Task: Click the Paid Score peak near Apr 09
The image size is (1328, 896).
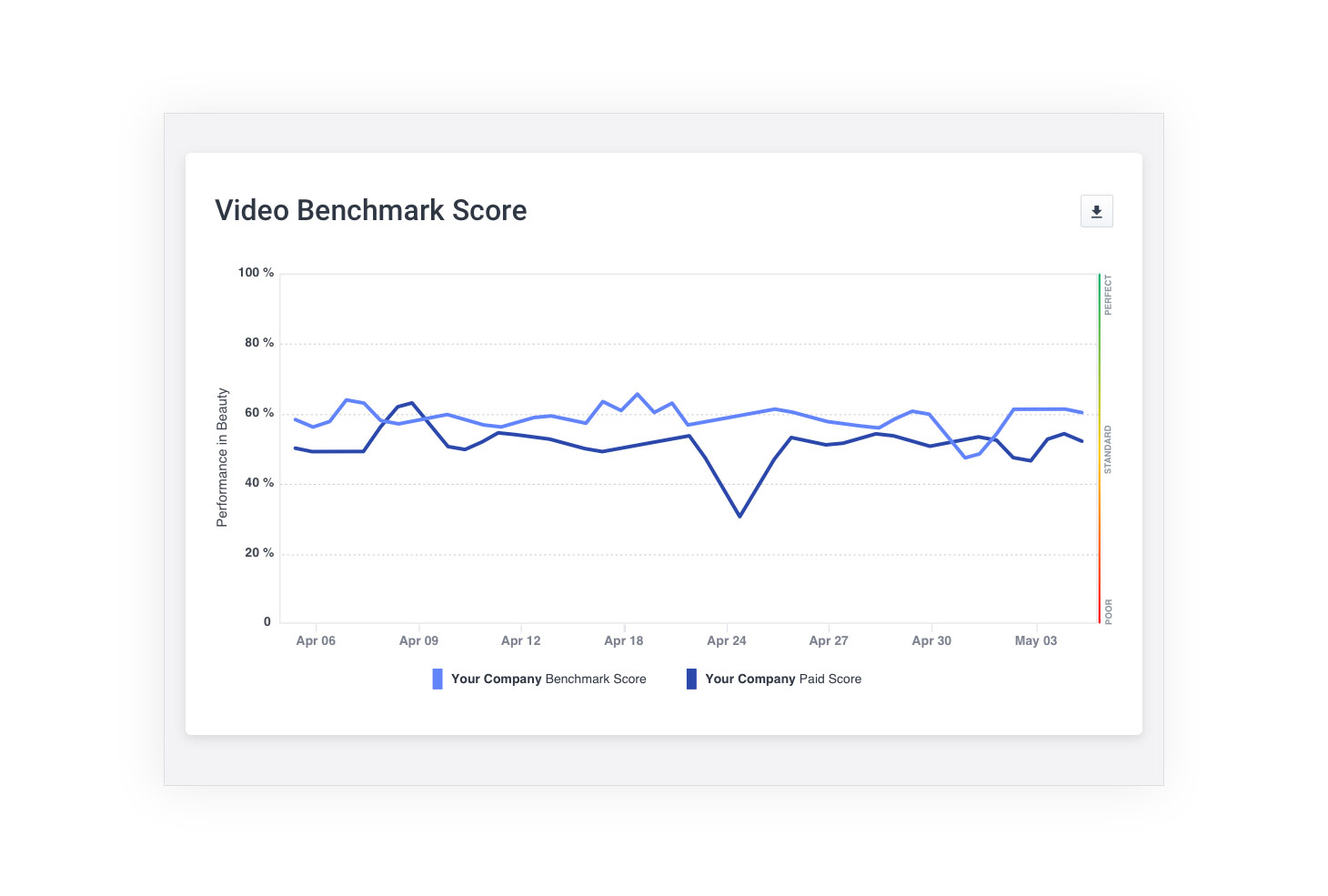Action: [x=412, y=403]
